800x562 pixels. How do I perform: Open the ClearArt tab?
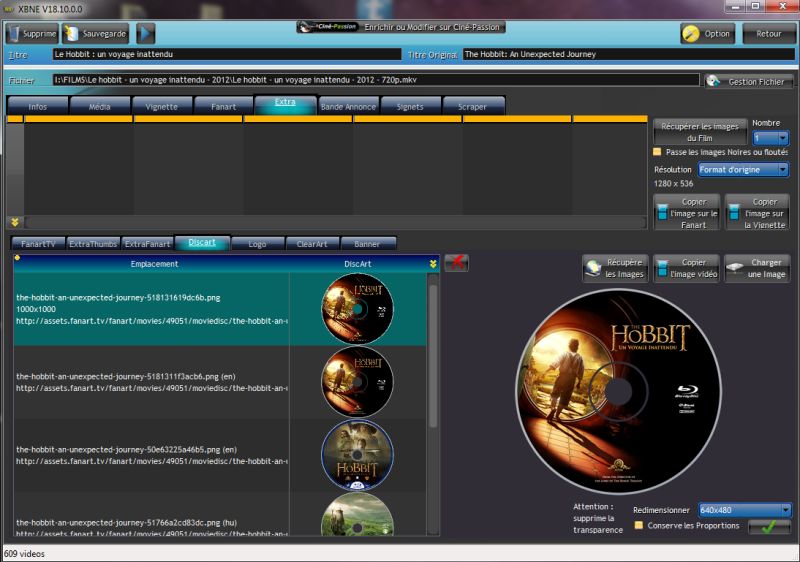click(311, 243)
